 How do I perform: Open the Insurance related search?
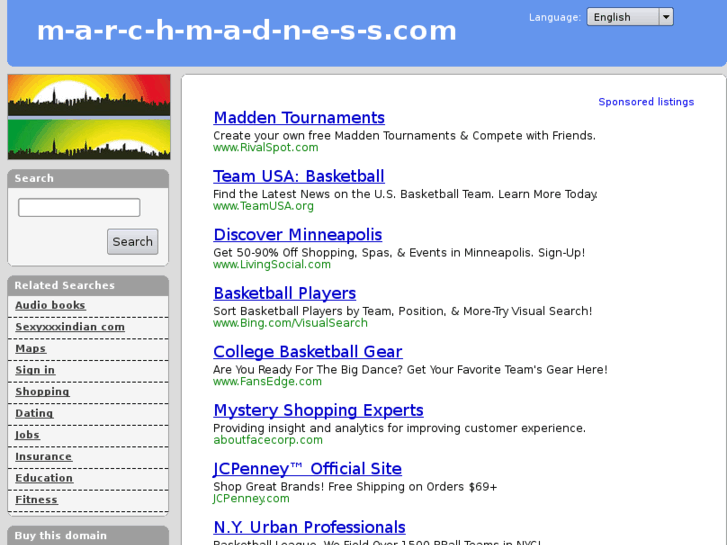tap(44, 456)
